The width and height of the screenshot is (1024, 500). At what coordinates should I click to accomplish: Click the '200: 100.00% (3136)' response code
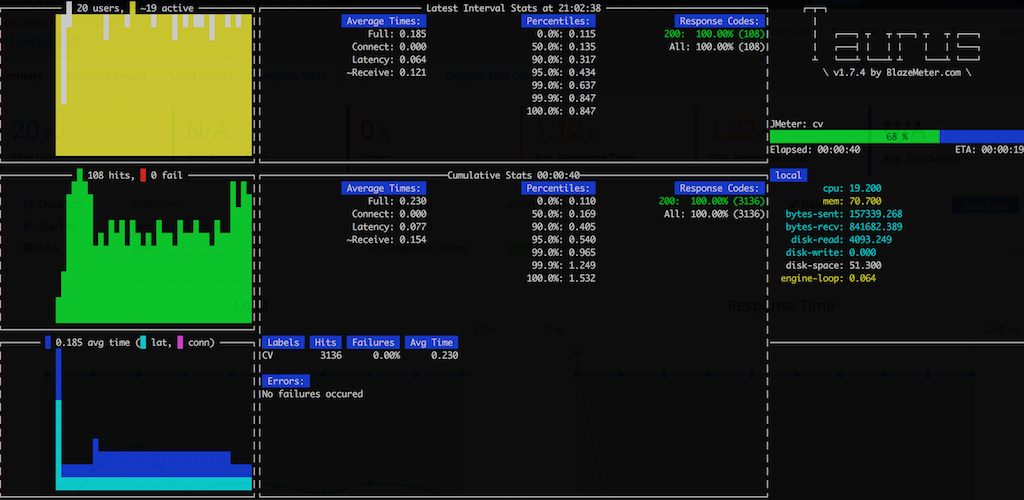[712, 201]
